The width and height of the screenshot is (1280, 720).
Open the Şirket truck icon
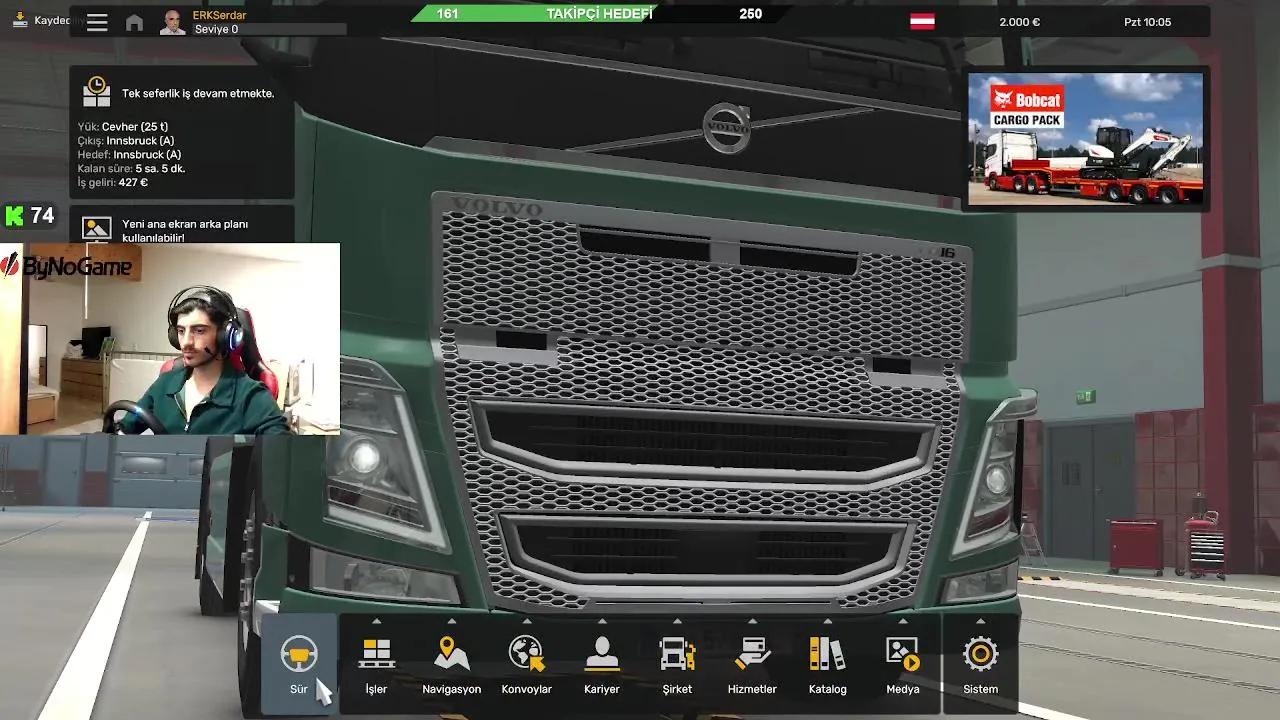(x=677, y=654)
